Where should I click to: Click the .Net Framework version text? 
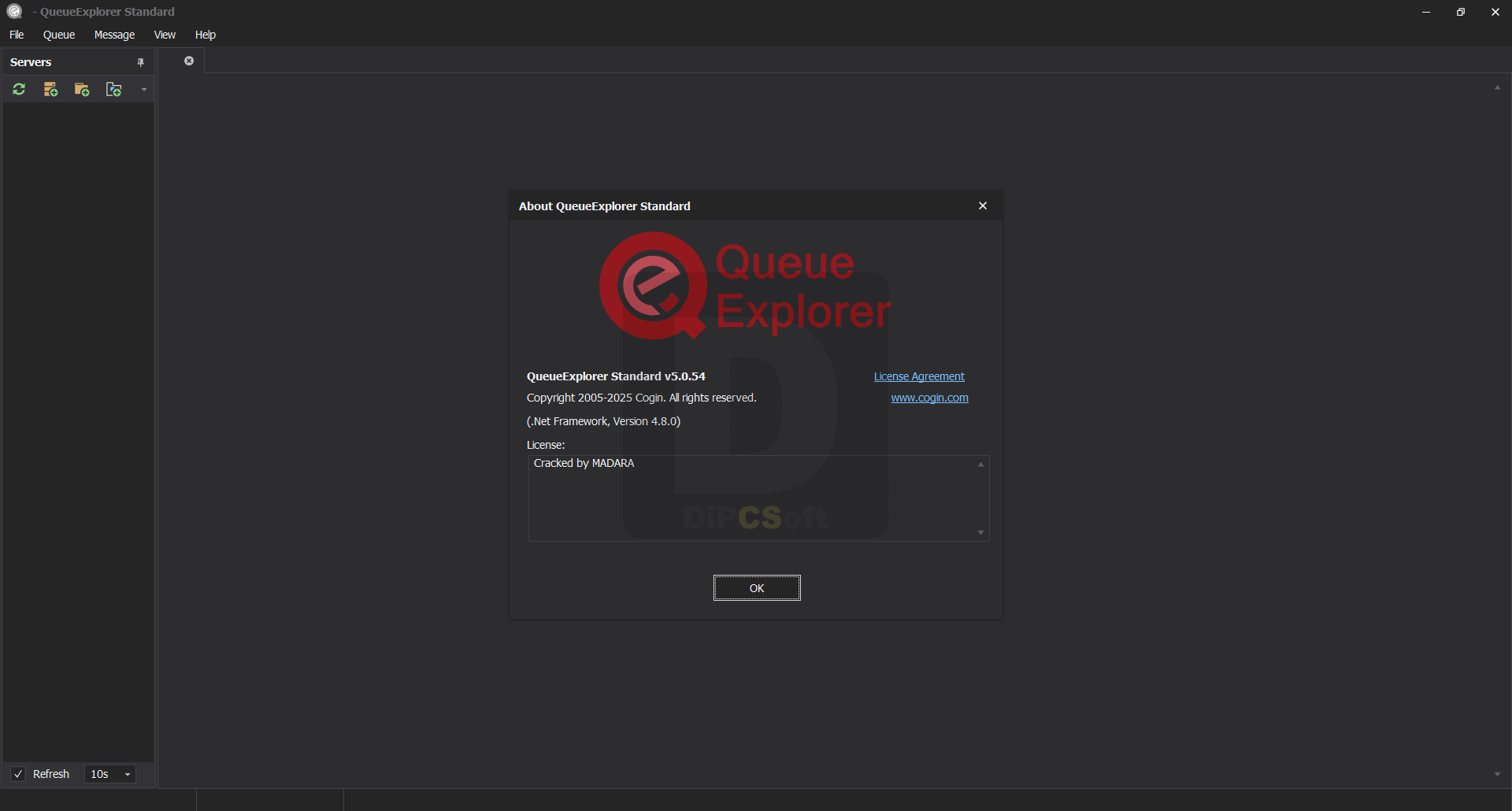point(603,421)
